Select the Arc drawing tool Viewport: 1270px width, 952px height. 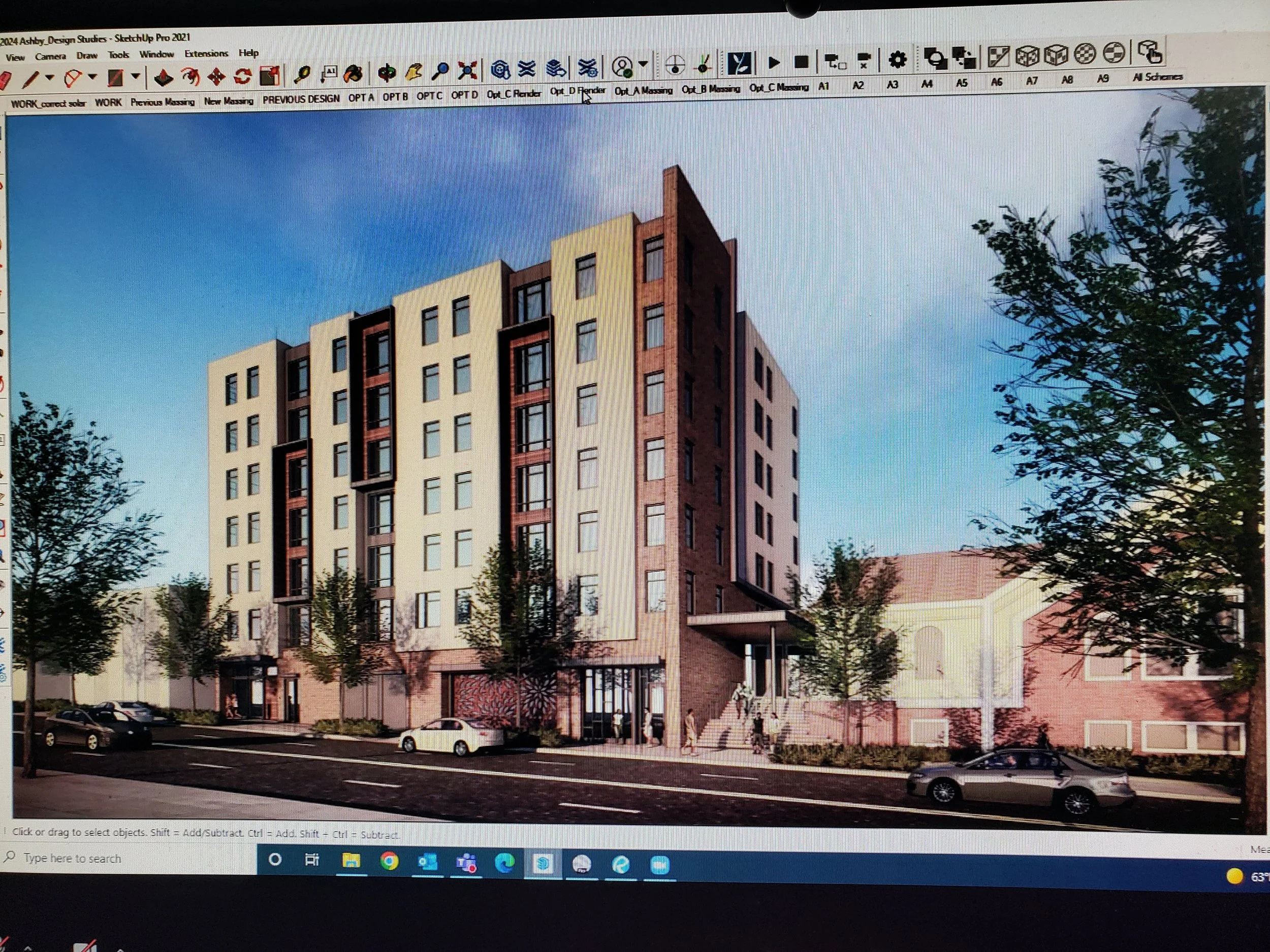coord(73,78)
